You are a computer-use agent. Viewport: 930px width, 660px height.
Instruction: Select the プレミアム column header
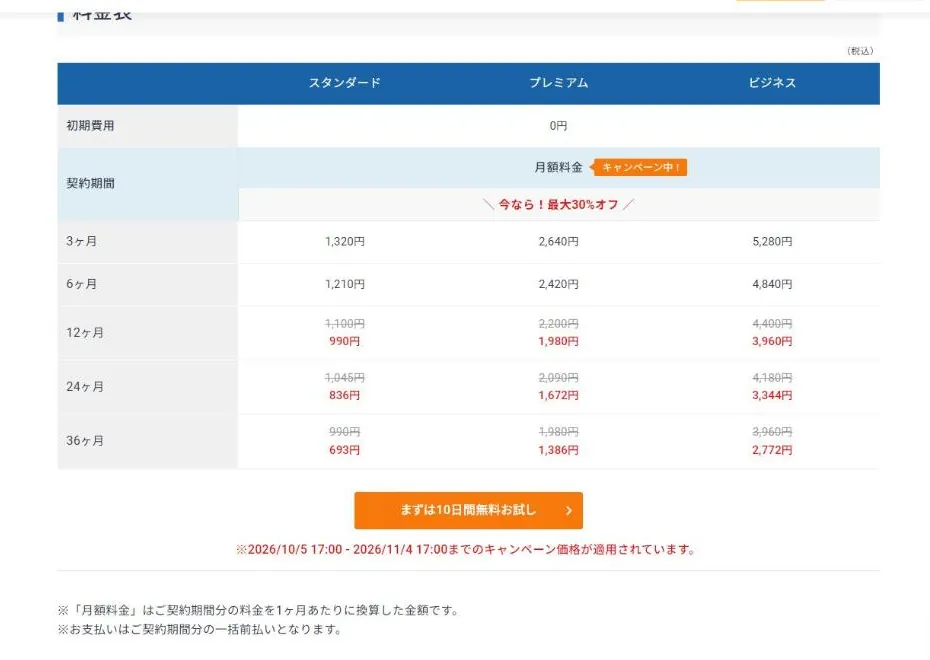(559, 82)
